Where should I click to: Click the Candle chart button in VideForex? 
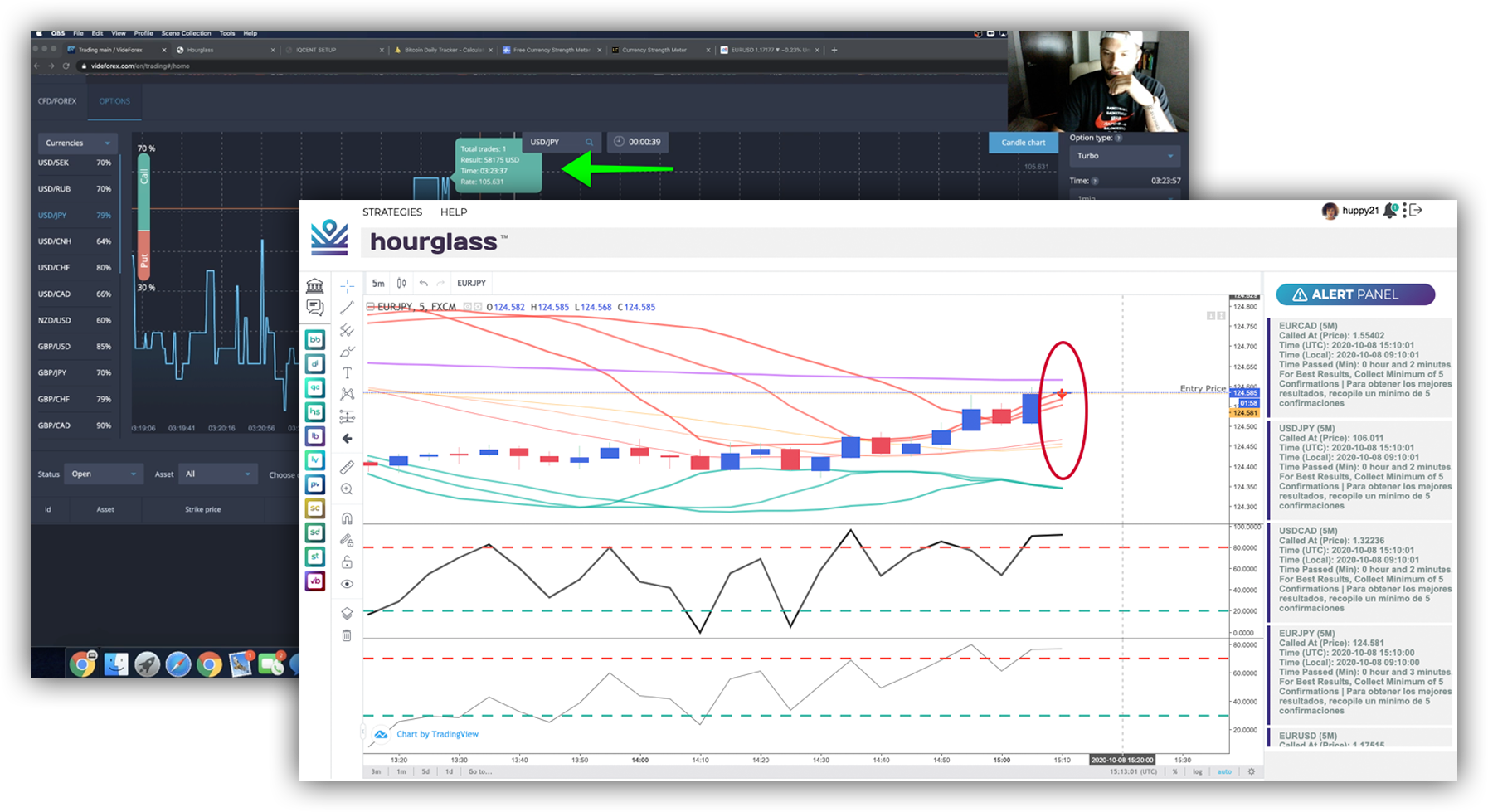point(1023,143)
